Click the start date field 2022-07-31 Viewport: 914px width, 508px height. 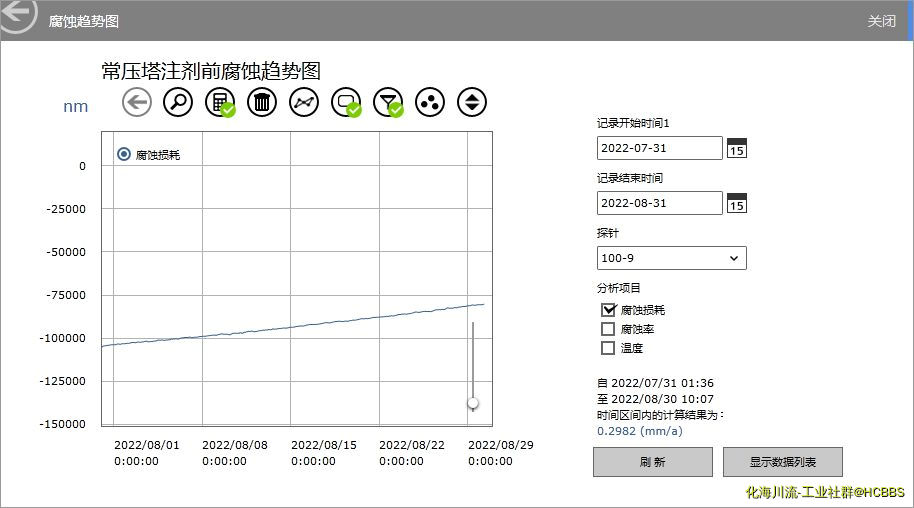(x=659, y=148)
